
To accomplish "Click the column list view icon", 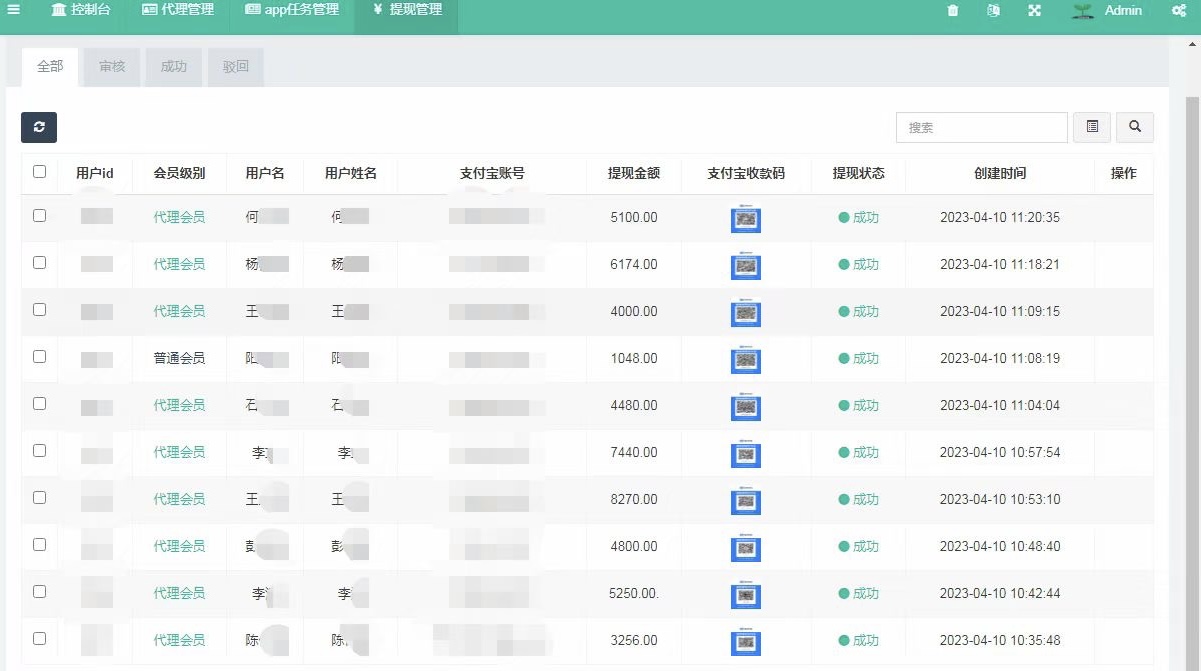I will [x=1092, y=127].
